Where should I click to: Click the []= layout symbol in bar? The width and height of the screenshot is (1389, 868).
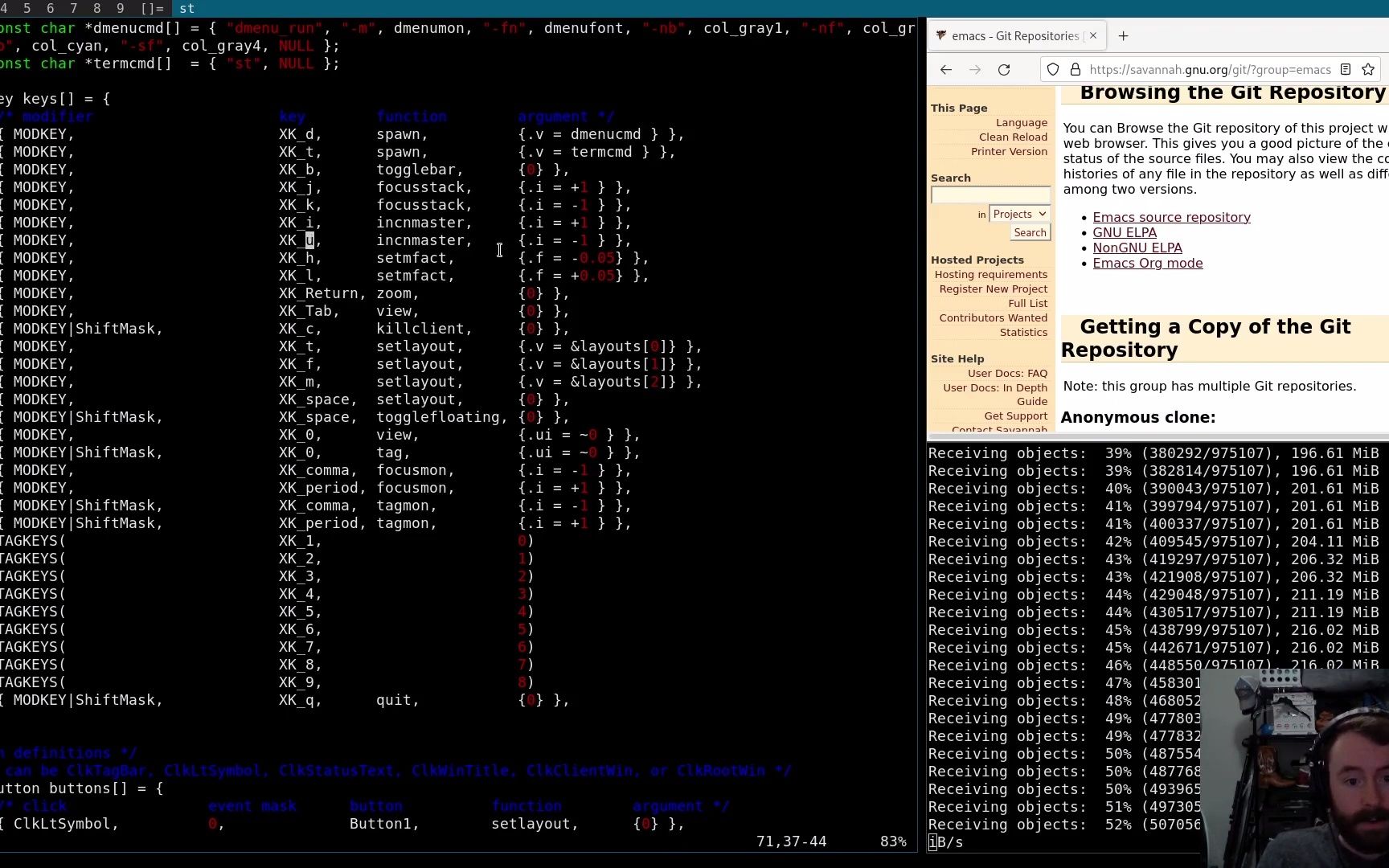[152, 8]
